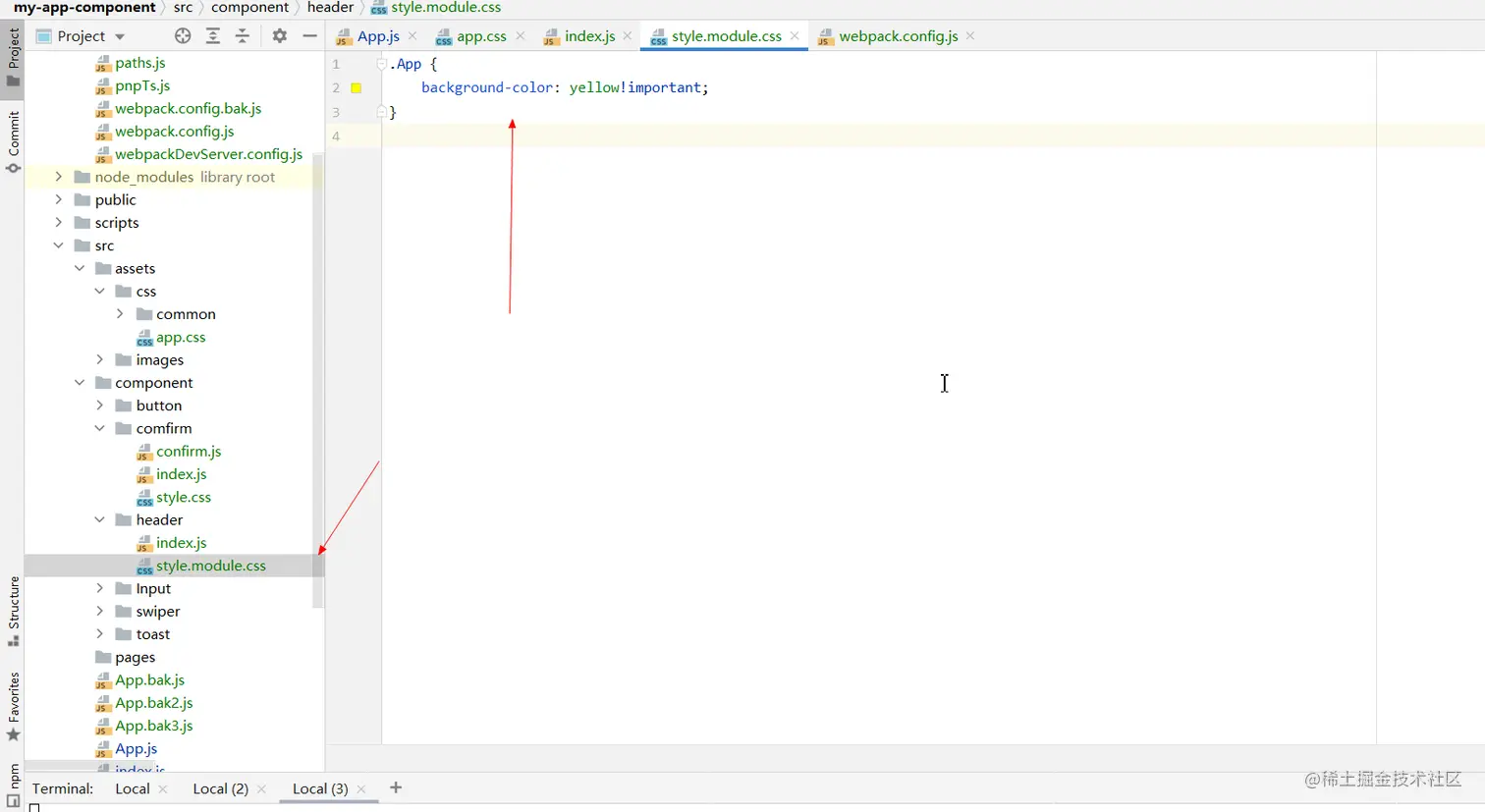Close the Local (3) terminal tab
The width and height of the screenshot is (1485, 812).
(361, 789)
